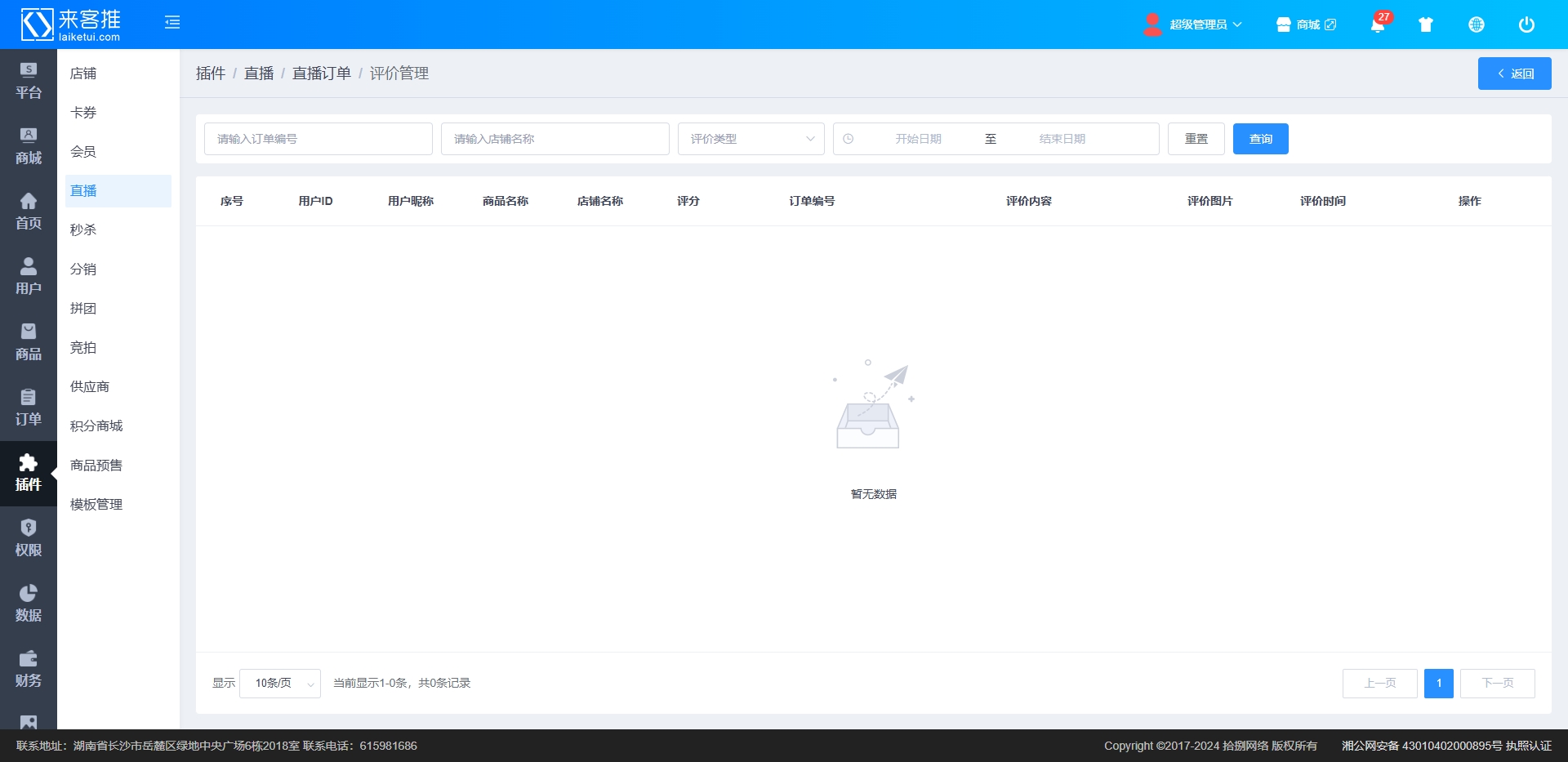Go to 财务 finance icon in sidebar
The width and height of the screenshot is (1568, 762).
click(28, 669)
